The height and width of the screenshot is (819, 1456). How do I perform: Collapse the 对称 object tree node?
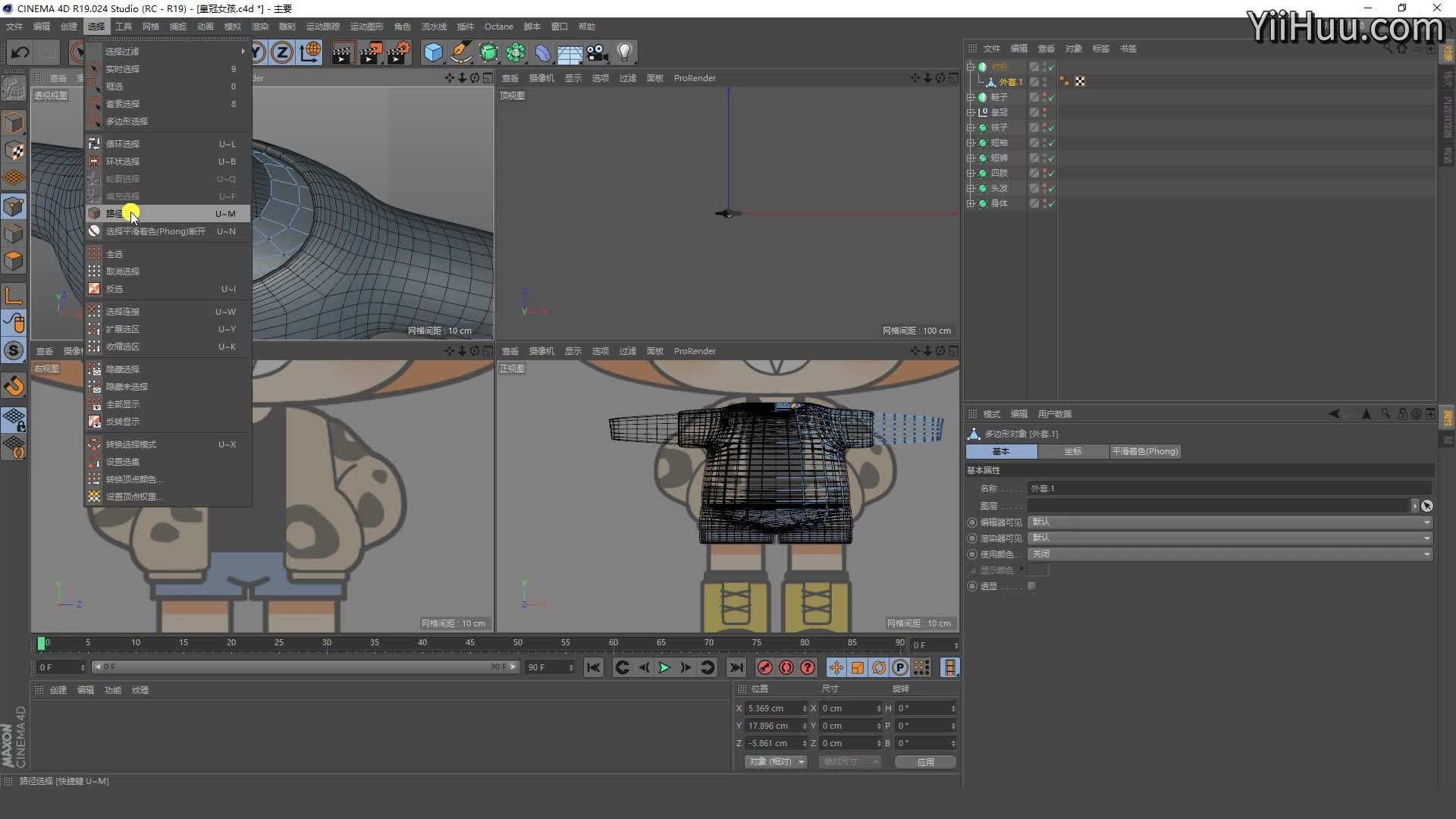click(971, 67)
